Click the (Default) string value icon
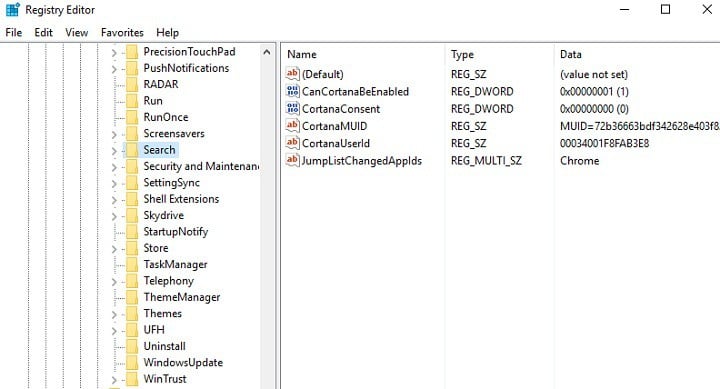The height and width of the screenshot is (389, 720). pos(292,73)
